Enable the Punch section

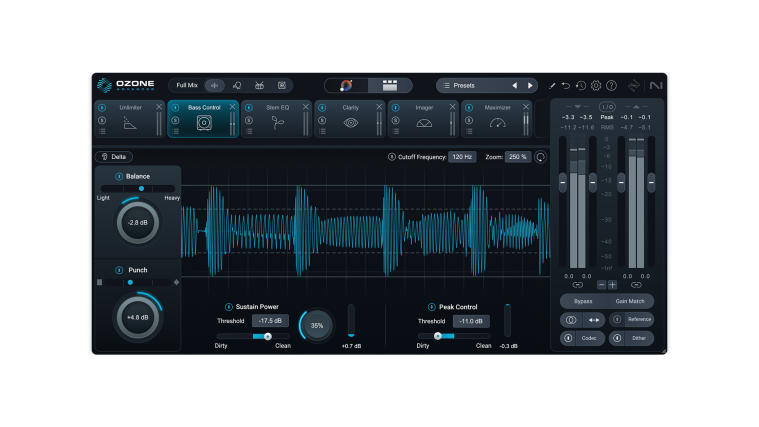pos(119,270)
